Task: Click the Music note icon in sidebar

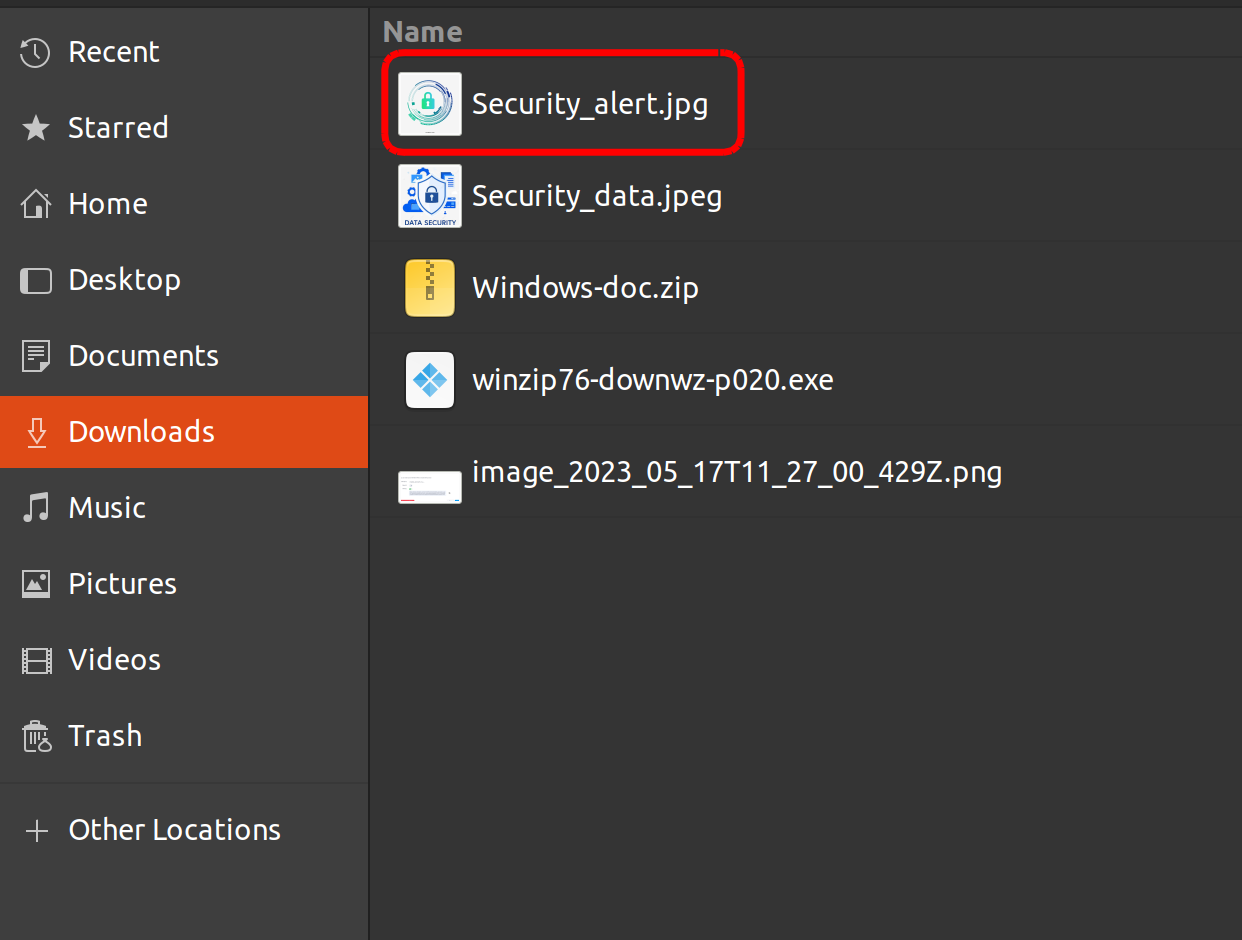Action: (x=36, y=508)
